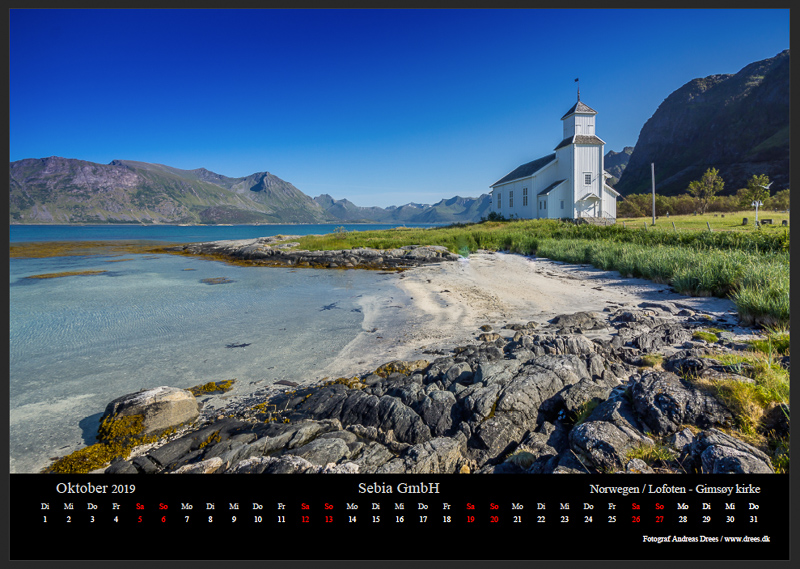Select calendar day 1

click(x=45, y=519)
